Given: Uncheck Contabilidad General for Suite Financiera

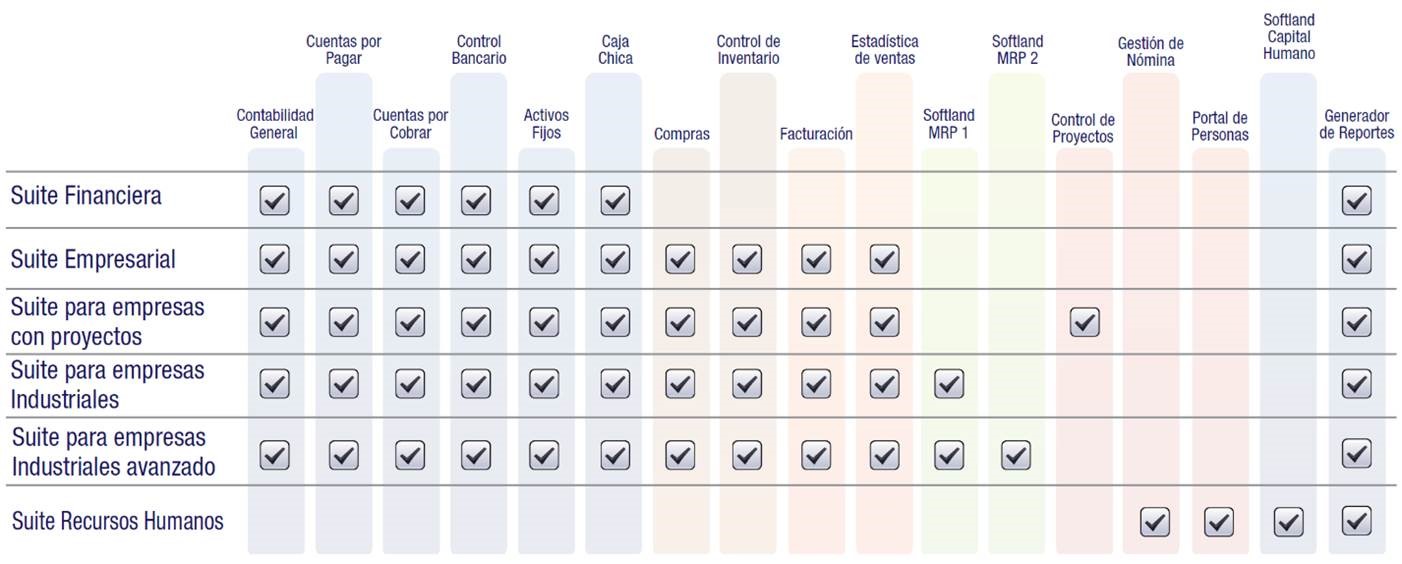Looking at the screenshot, I should point(275,201).
